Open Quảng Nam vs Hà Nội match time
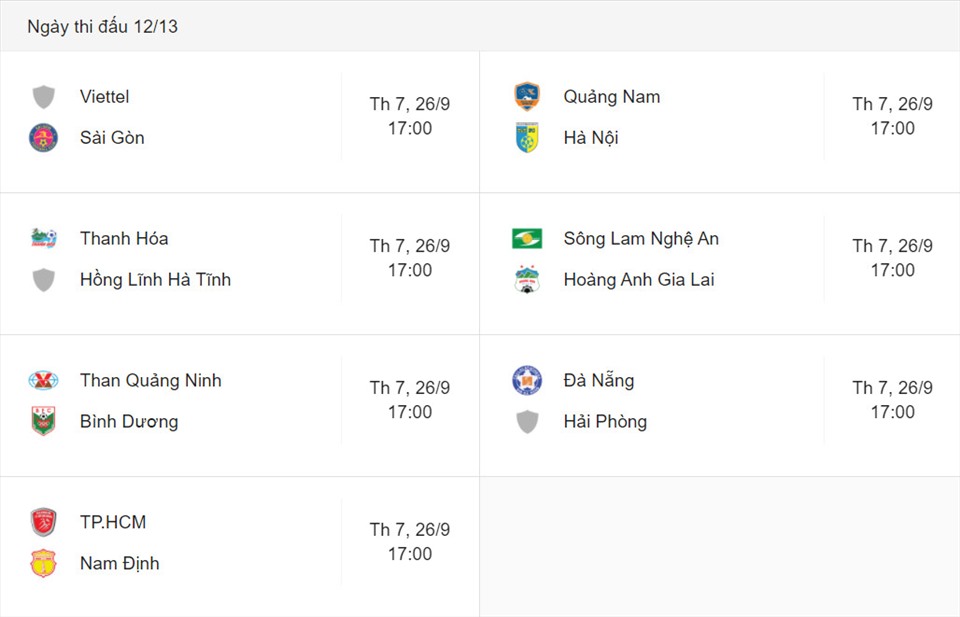Image resolution: width=960 pixels, height=617 pixels. (893, 116)
